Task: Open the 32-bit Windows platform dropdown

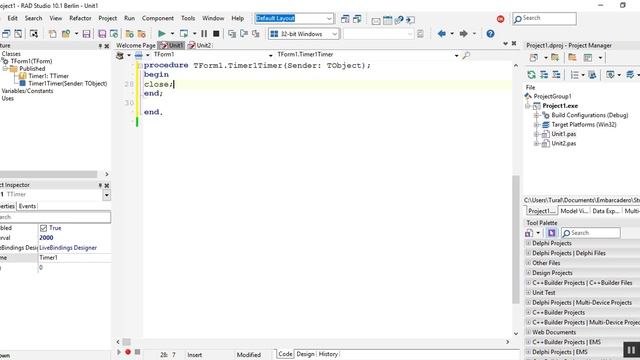Action: click(335, 34)
